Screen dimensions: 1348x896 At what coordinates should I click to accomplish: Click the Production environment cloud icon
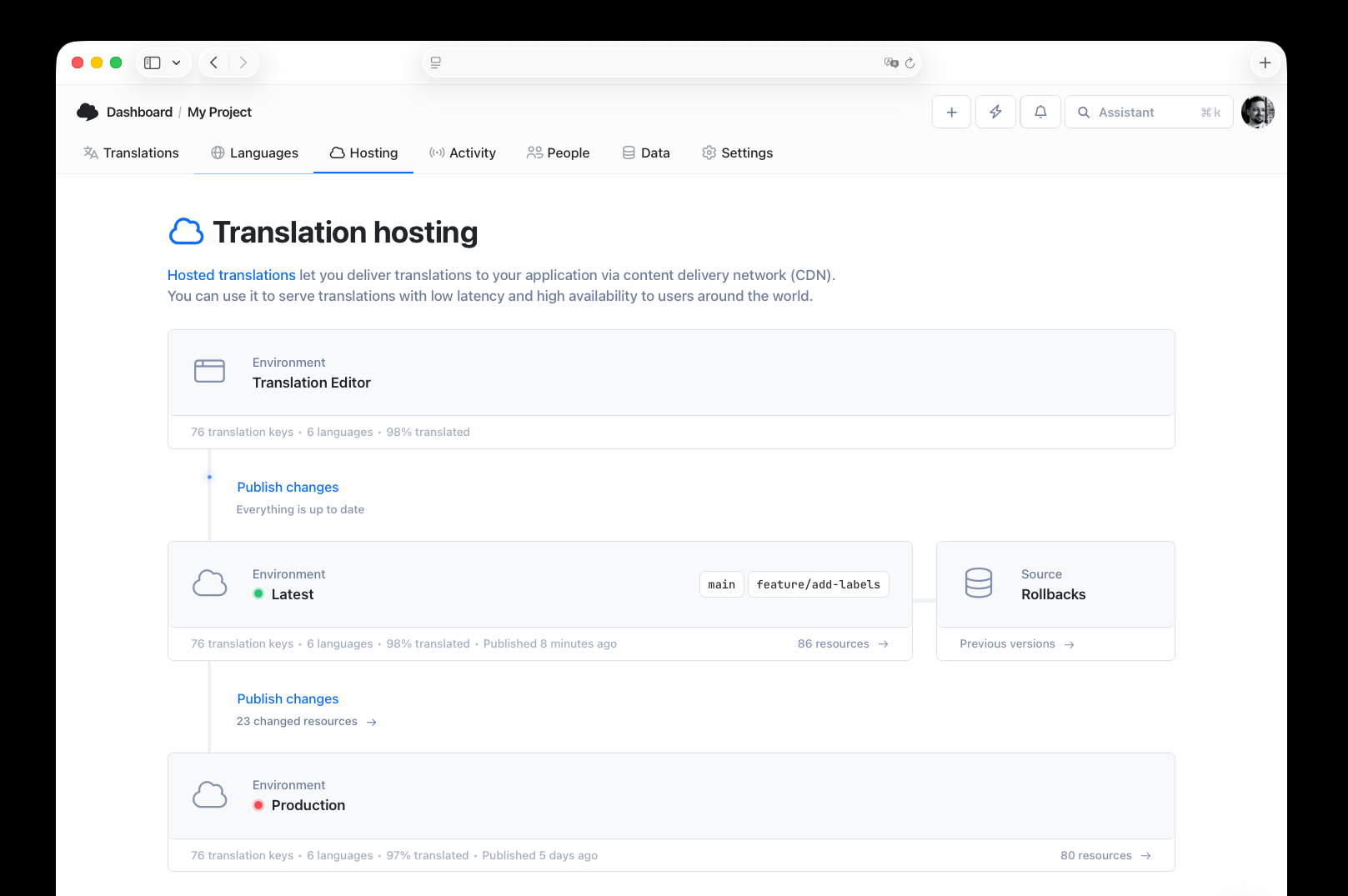209,794
